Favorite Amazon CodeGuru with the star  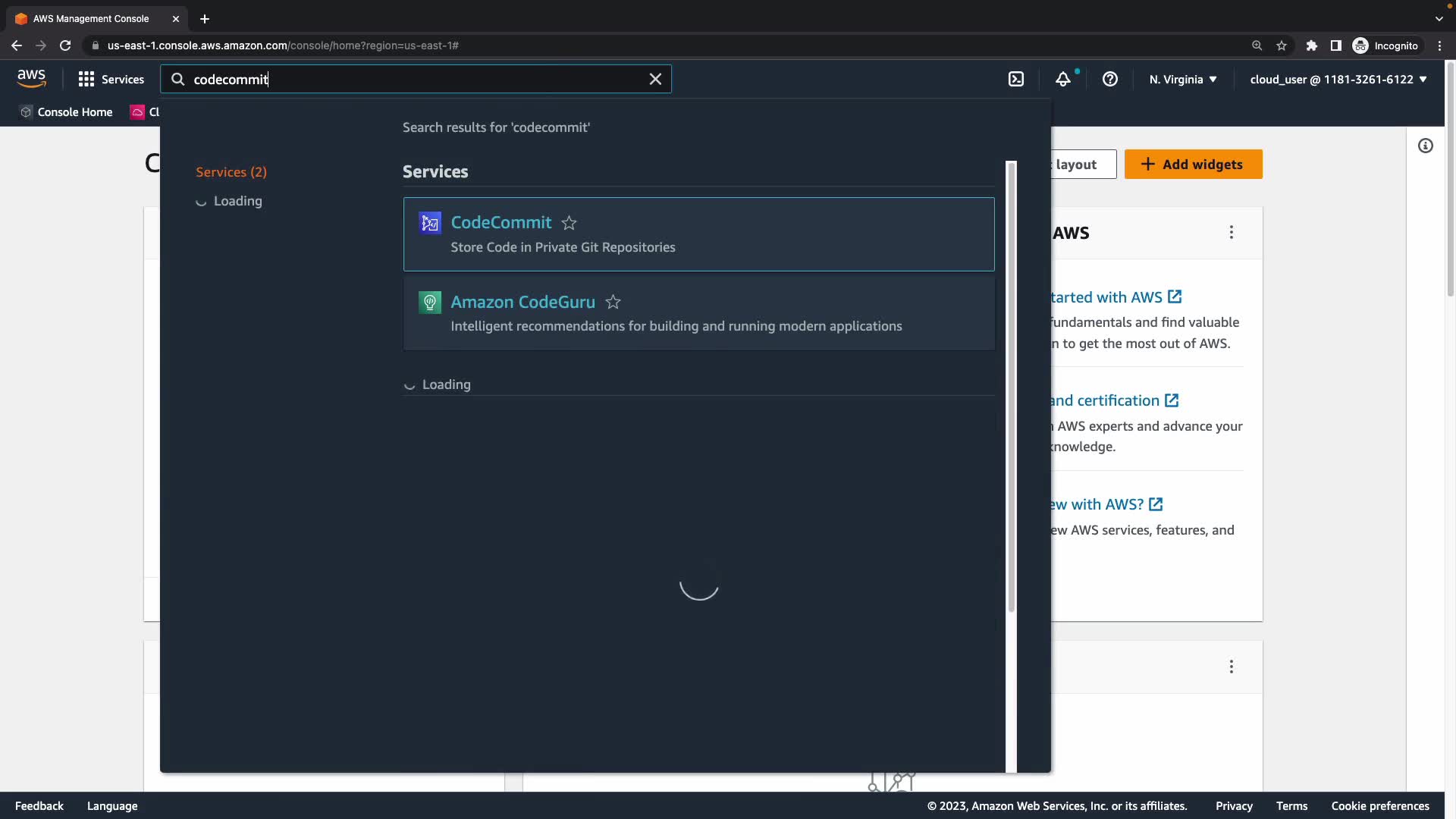613,303
